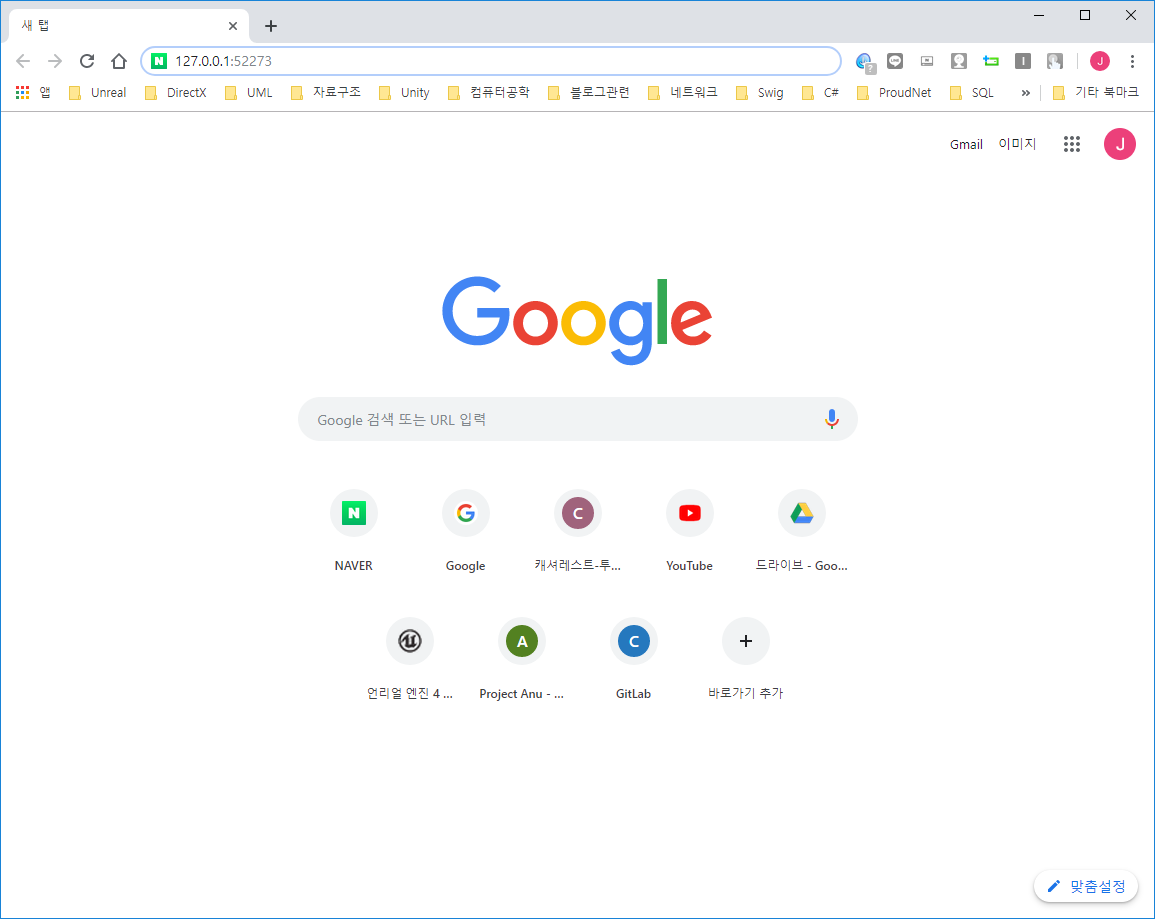
Task: Open the Chrome three-dot menu
Action: point(1132,61)
